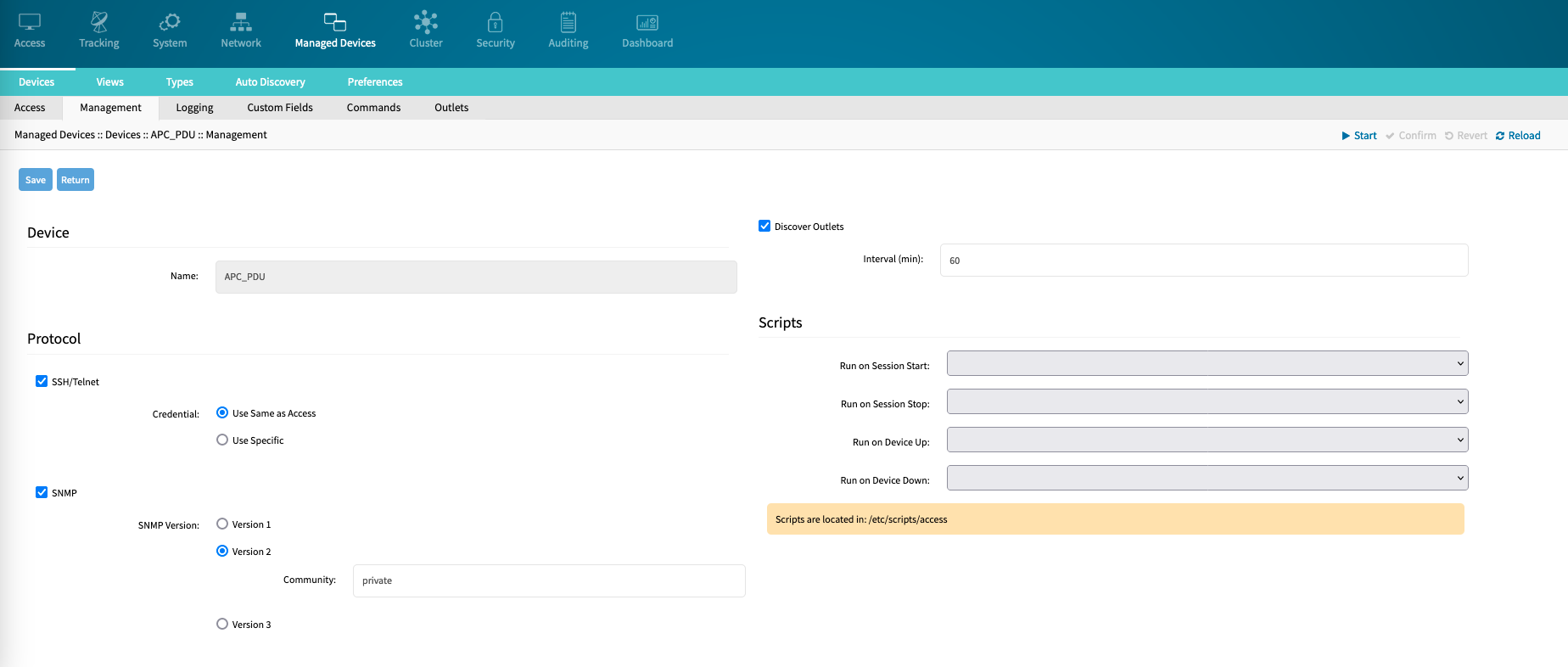Open the Tracking satellite icon
Viewport: 1568px width, 667px height.
click(99, 22)
